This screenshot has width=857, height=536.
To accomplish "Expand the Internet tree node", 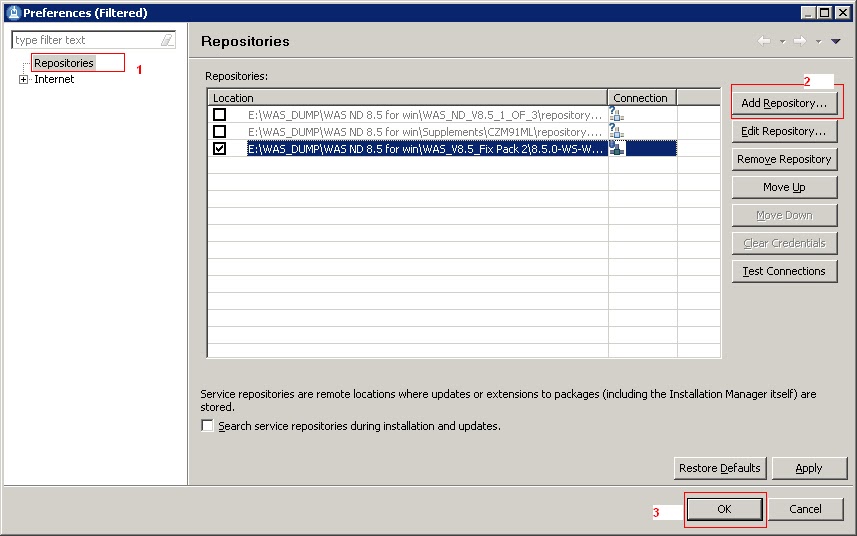I will [23, 80].
